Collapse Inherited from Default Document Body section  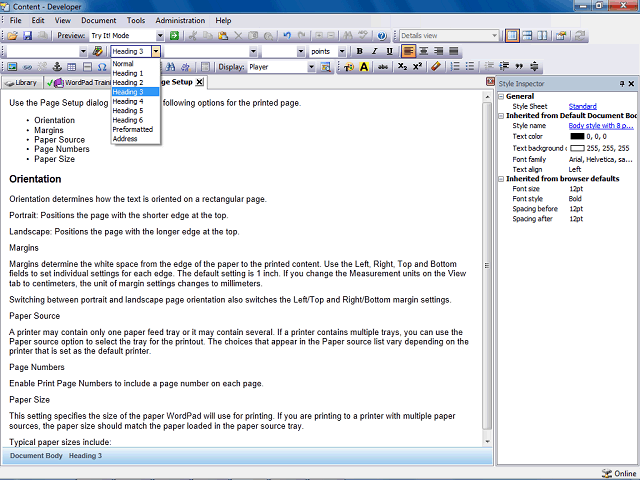tap(501, 116)
